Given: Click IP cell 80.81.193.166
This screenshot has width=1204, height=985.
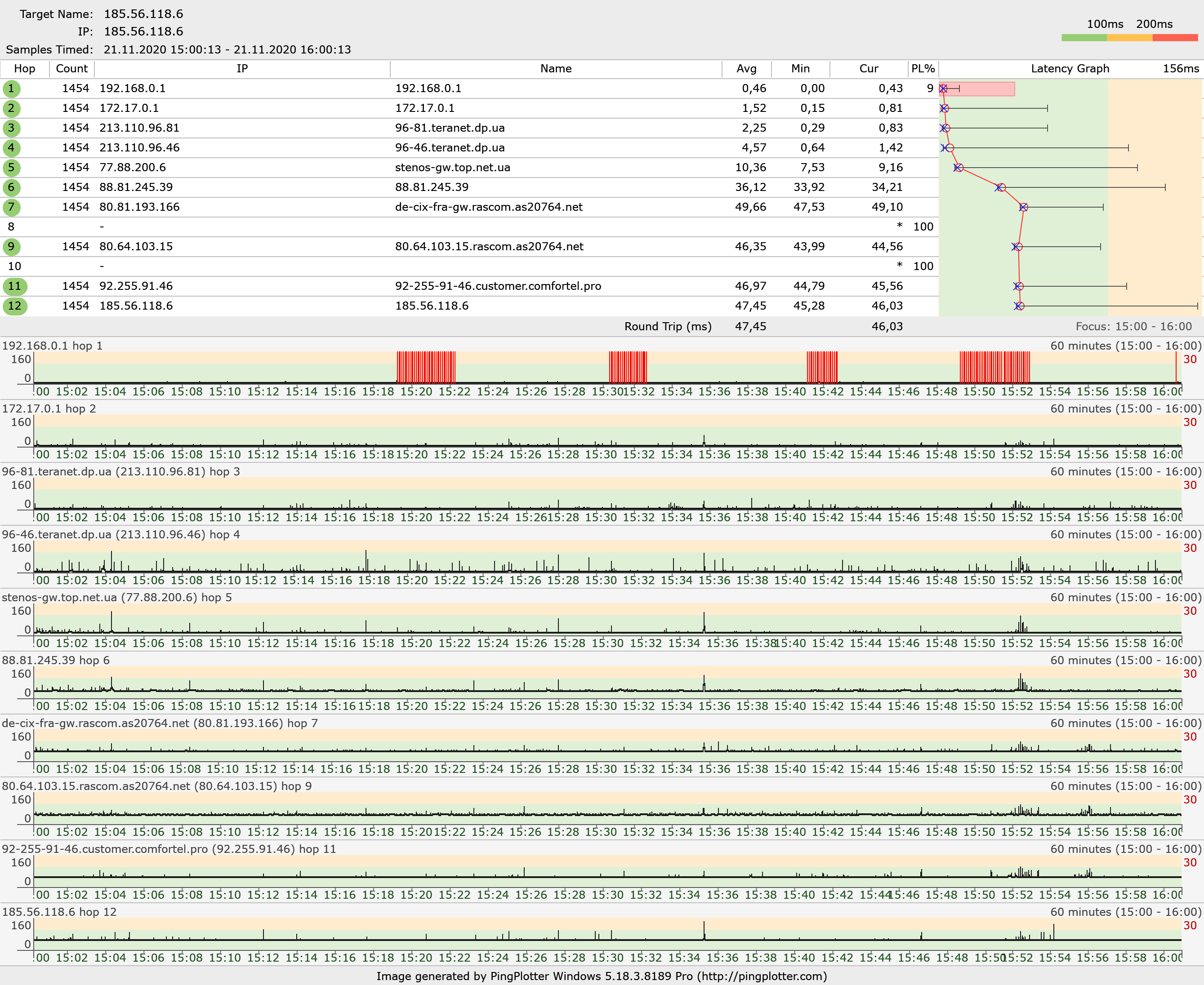Looking at the screenshot, I should (x=140, y=207).
